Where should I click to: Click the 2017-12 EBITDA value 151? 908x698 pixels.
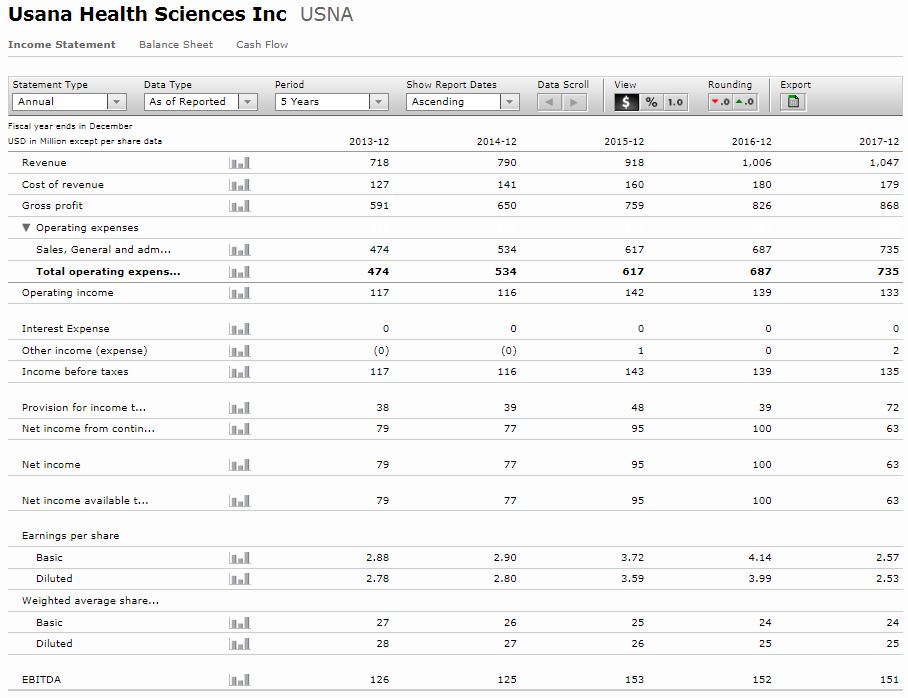[889, 679]
